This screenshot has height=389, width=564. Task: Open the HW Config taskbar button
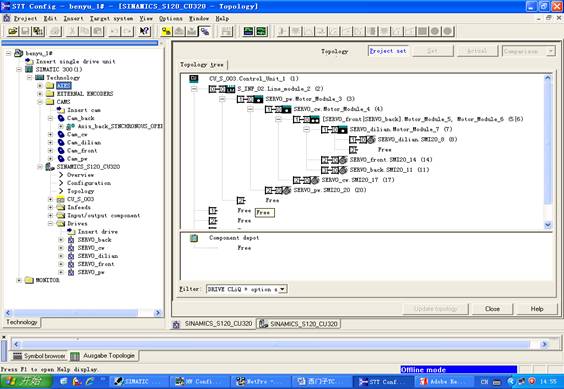[x=198, y=381]
